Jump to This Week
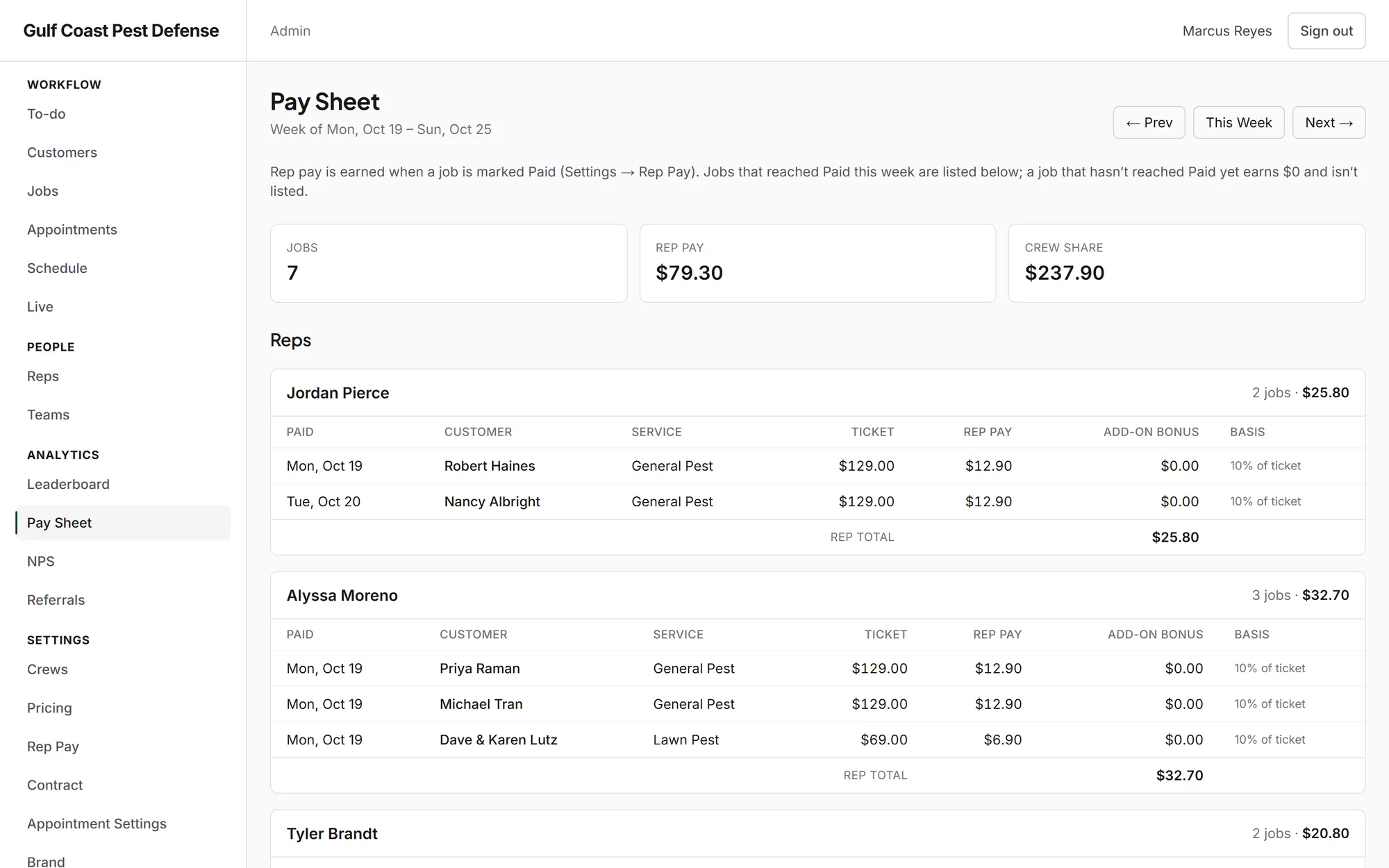1389x868 pixels. [1238, 123]
